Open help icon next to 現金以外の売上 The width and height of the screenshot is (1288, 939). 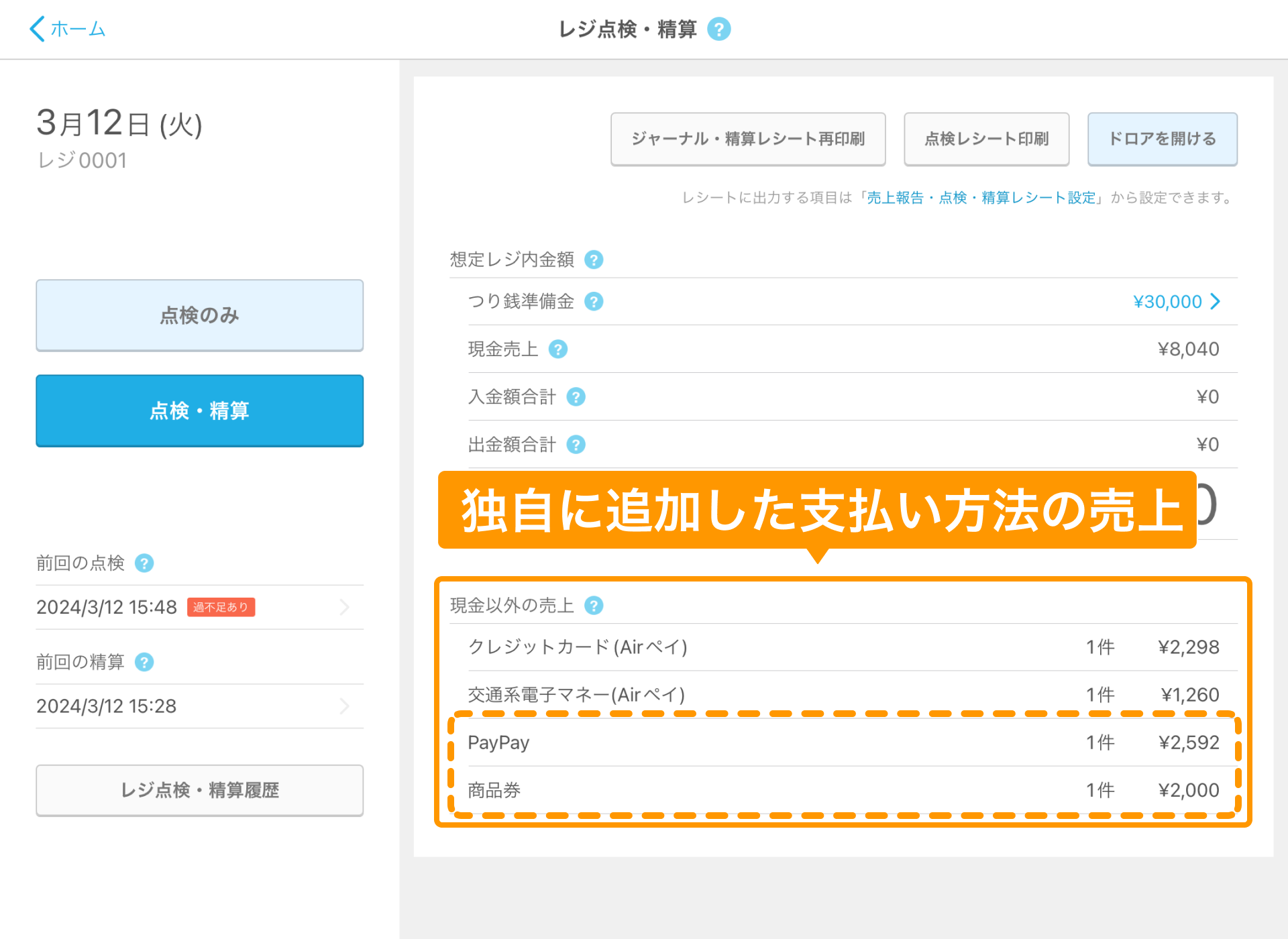tap(594, 606)
